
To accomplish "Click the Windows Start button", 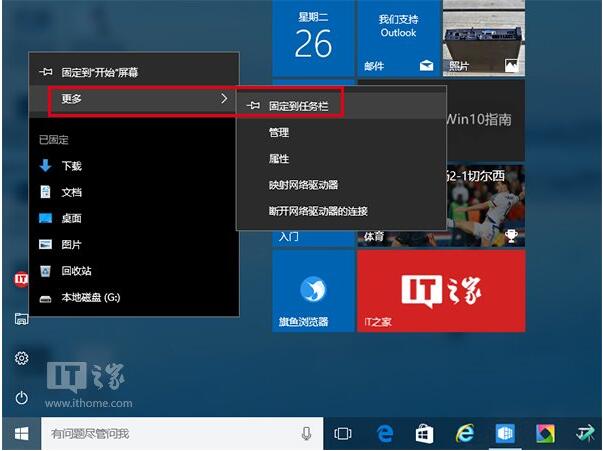I will click(x=20, y=433).
